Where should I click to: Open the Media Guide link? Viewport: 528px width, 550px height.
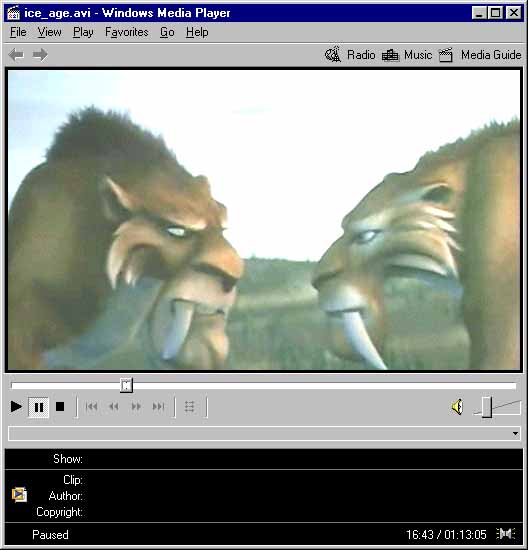[481, 55]
